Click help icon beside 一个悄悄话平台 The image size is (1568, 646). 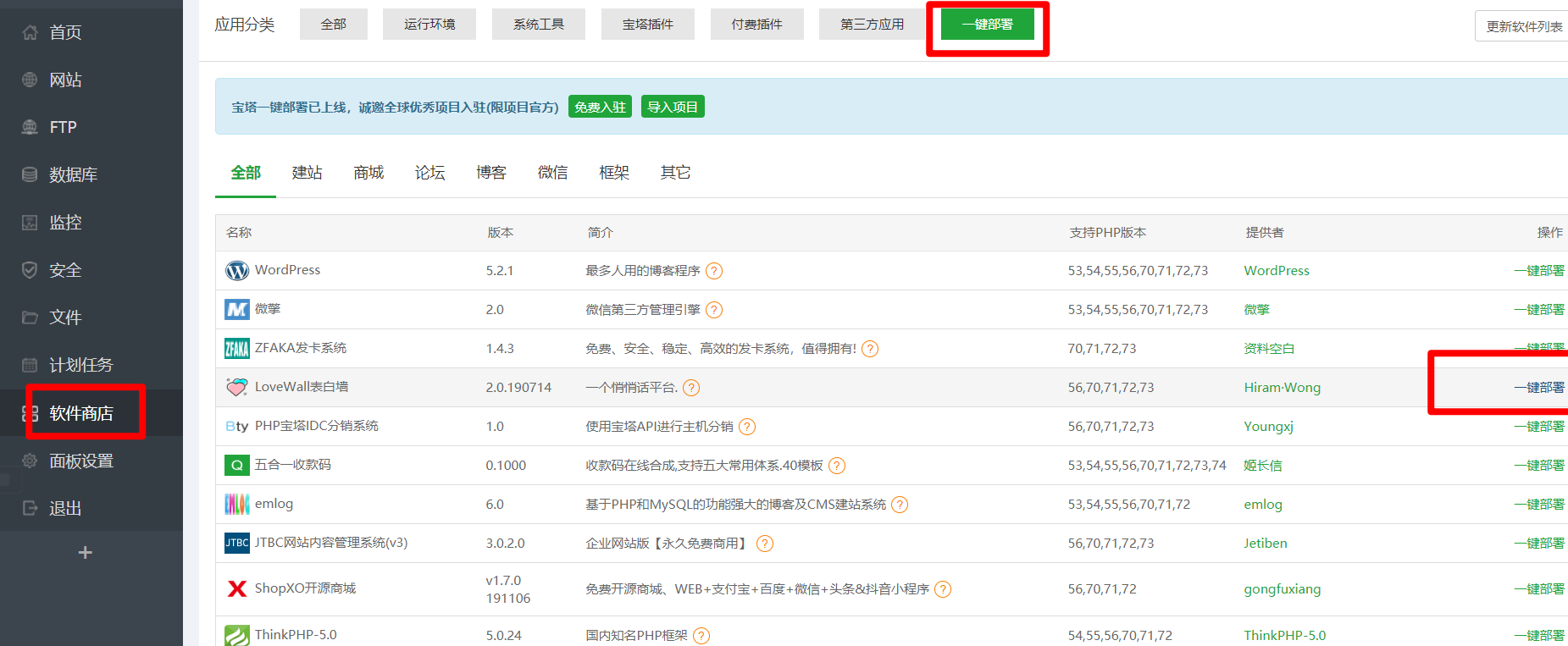(x=691, y=388)
